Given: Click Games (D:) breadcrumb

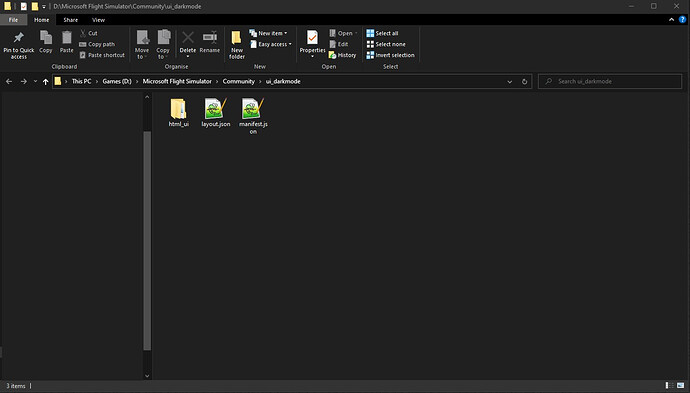Looking at the screenshot, I should (x=117, y=81).
